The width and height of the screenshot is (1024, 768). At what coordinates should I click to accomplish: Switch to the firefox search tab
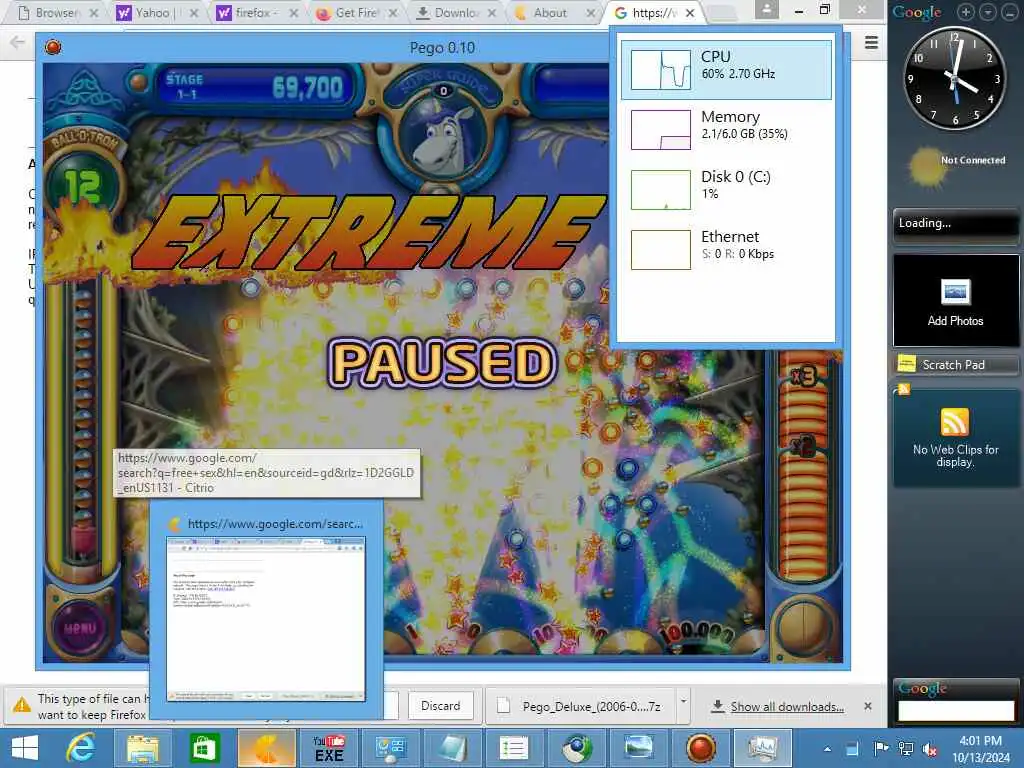tap(256, 13)
